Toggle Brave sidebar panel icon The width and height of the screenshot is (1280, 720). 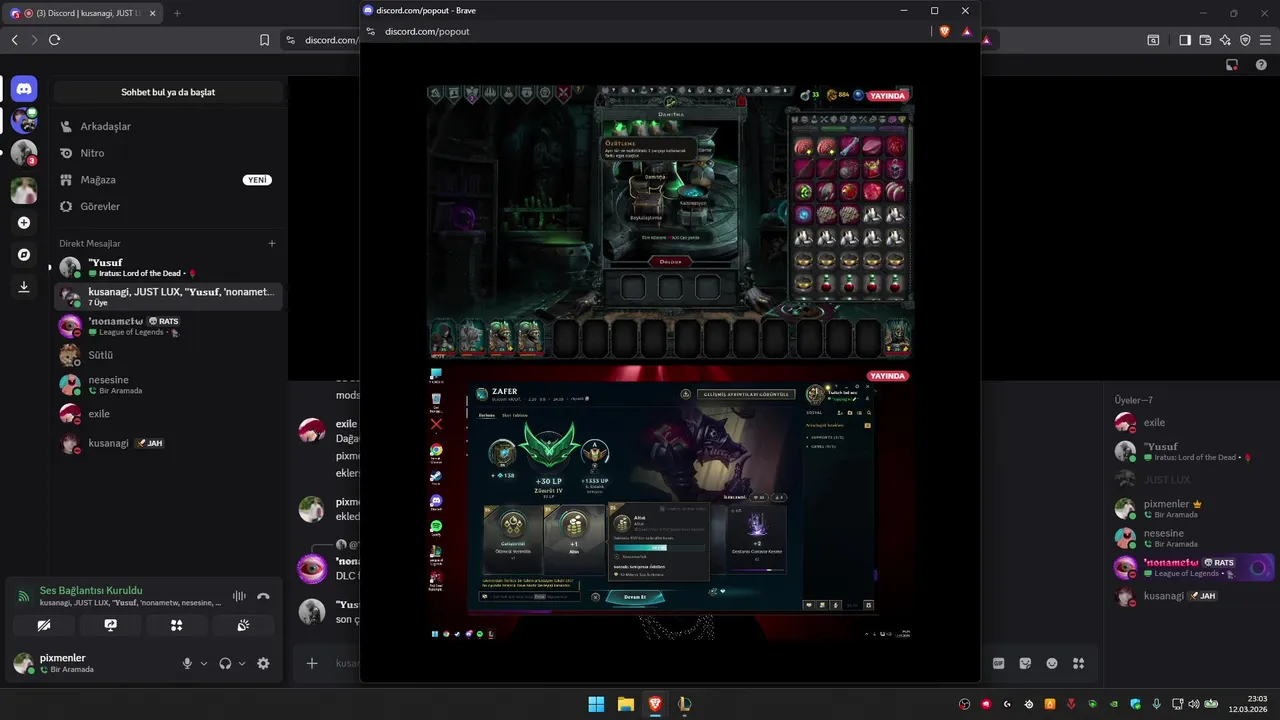[x=1184, y=40]
